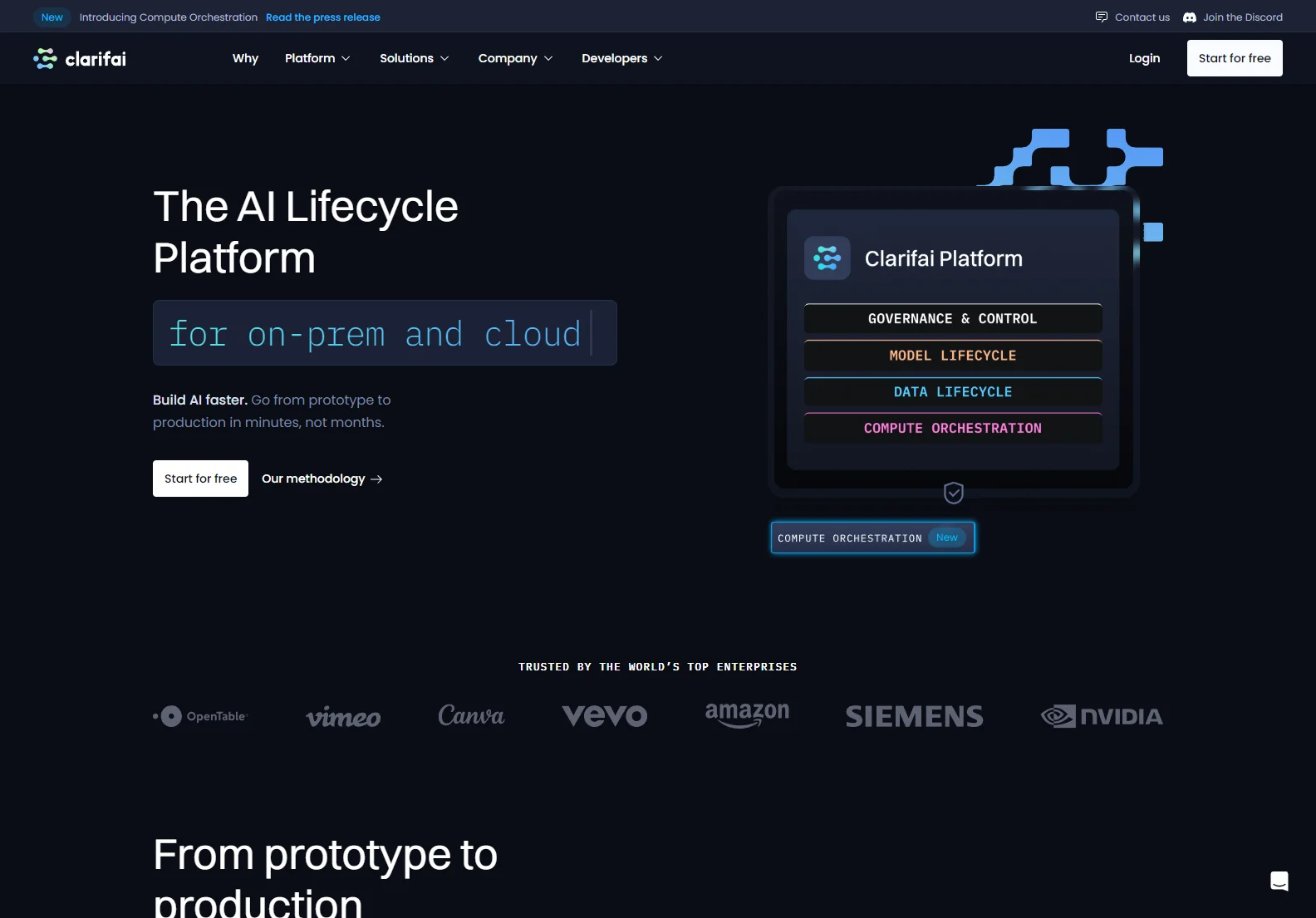Click the shield checkmark icon below the platform card
Viewport: 1316px width, 918px height.
point(954,493)
